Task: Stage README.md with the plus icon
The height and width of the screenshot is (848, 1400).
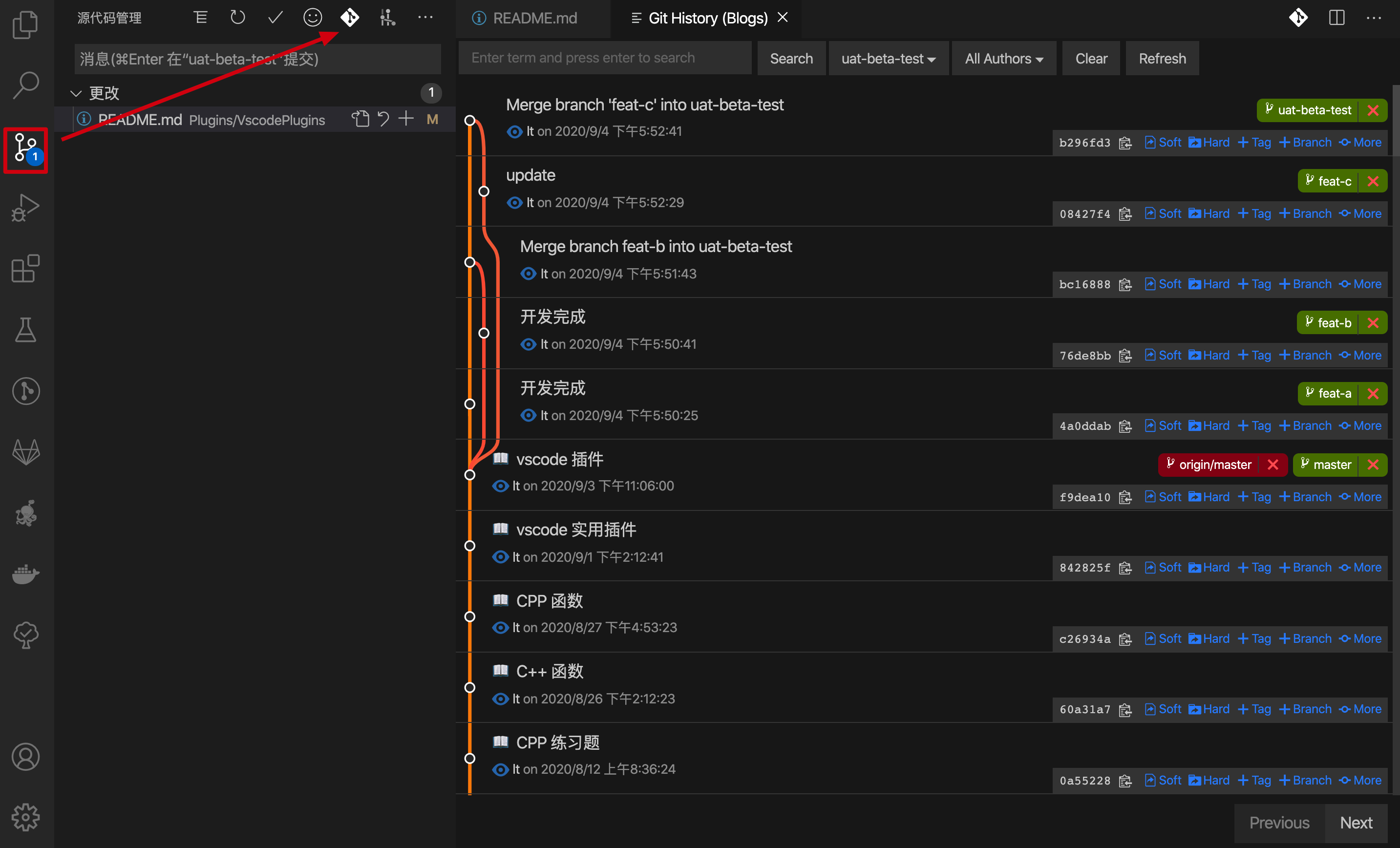Action: [x=405, y=119]
